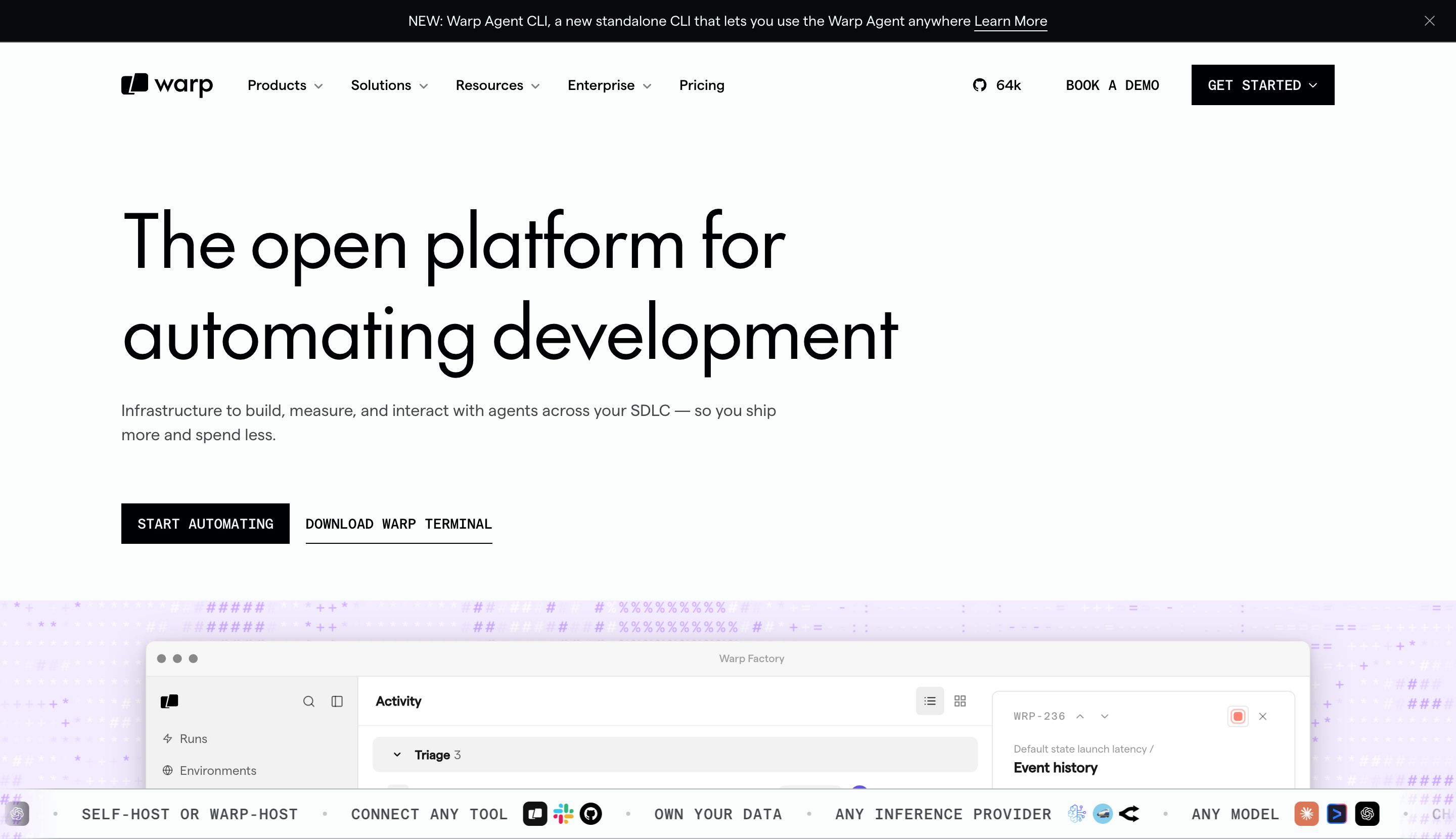Image resolution: width=1456 pixels, height=839 pixels.
Task: Click the "Any Model" ticker label
Action: click(1235, 814)
